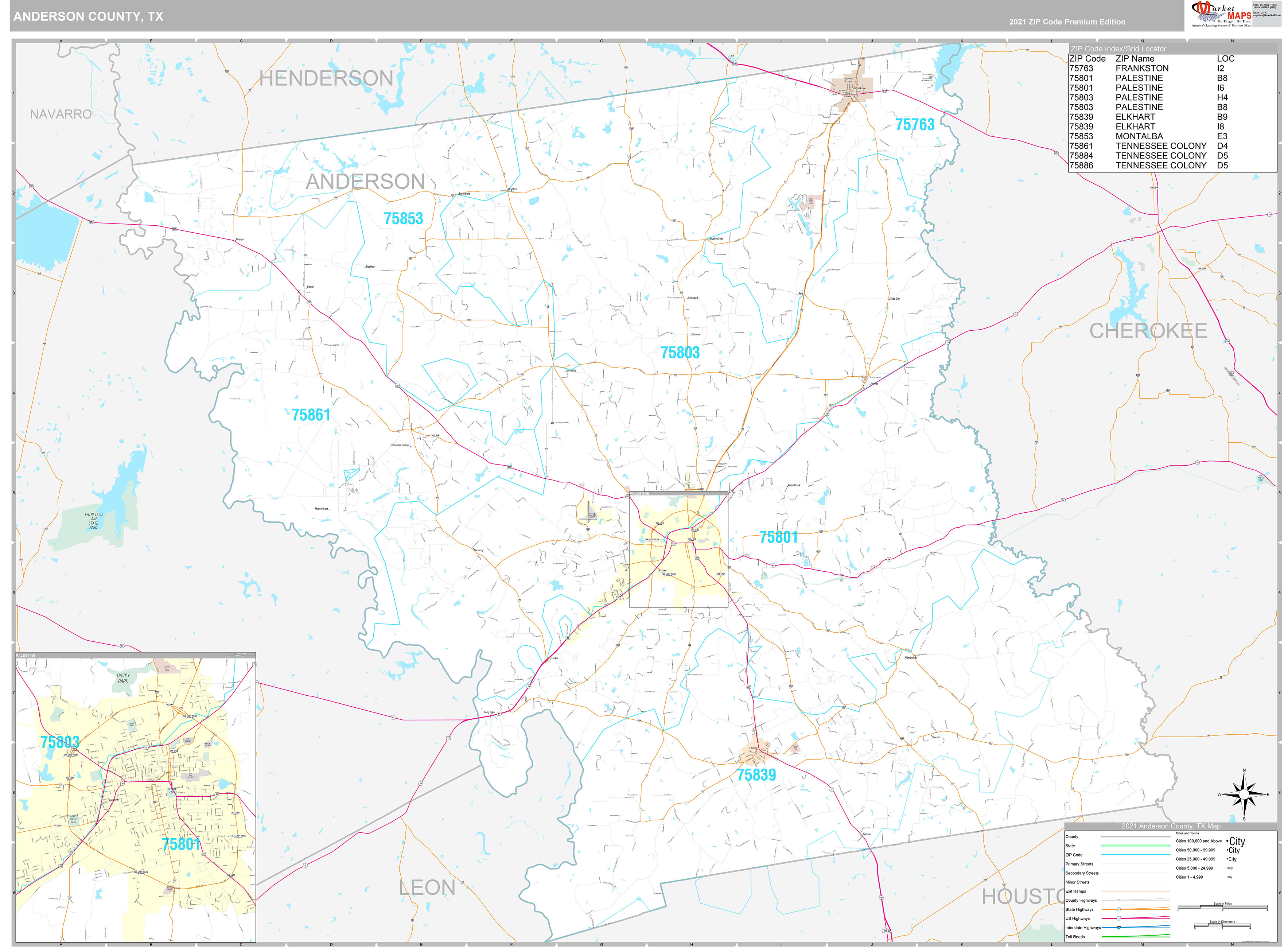Select the 75801 PALESTINE row with LOC I6
The image size is (1288, 948).
[1172, 88]
